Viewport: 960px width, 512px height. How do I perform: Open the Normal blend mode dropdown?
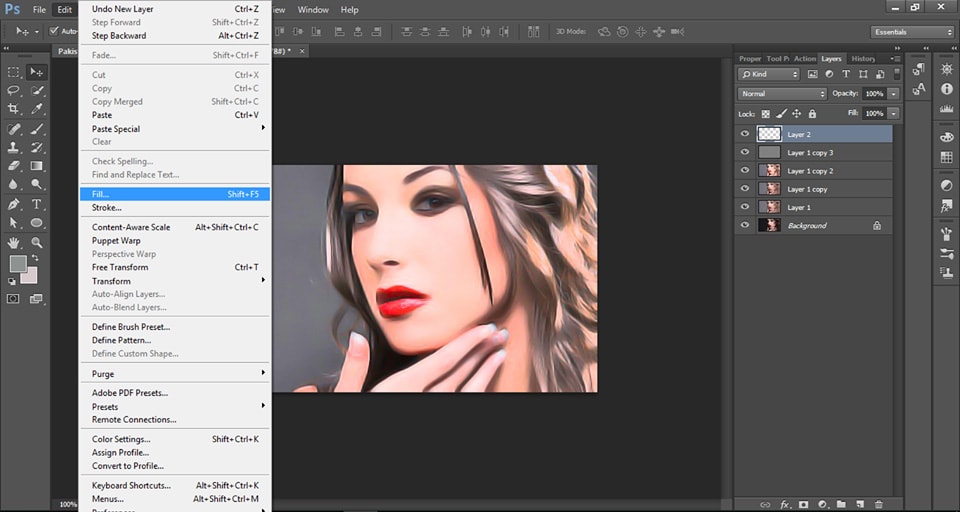(782, 94)
